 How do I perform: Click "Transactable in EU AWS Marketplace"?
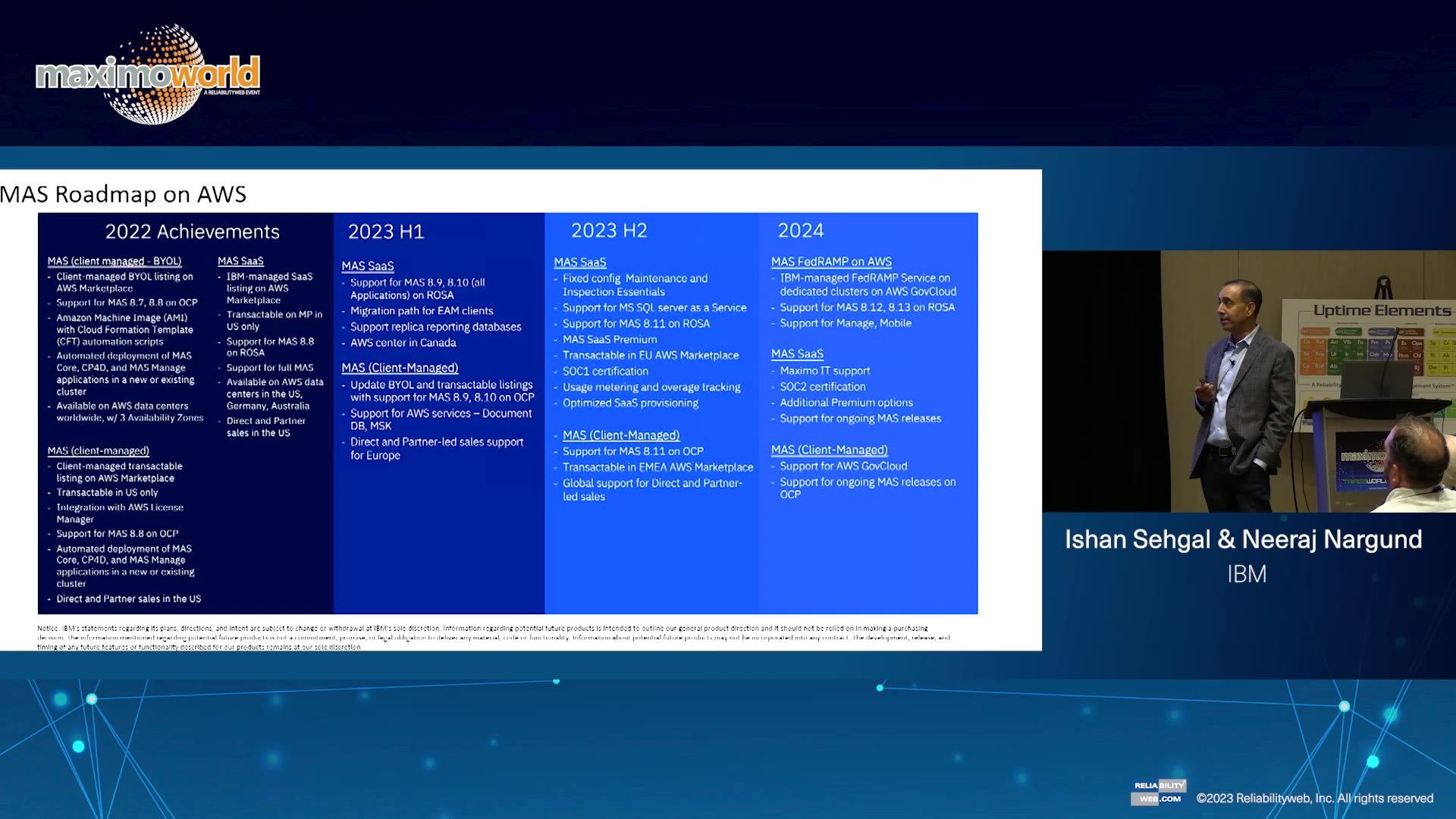pyautogui.click(x=651, y=356)
